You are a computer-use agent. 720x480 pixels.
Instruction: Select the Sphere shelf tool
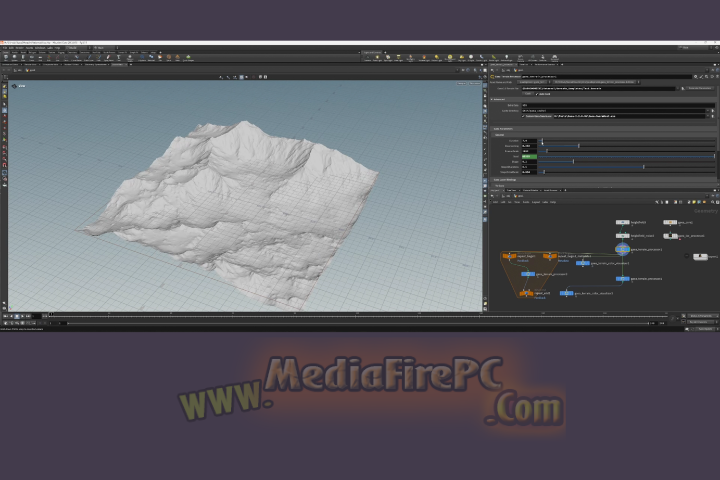[x=14, y=57]
